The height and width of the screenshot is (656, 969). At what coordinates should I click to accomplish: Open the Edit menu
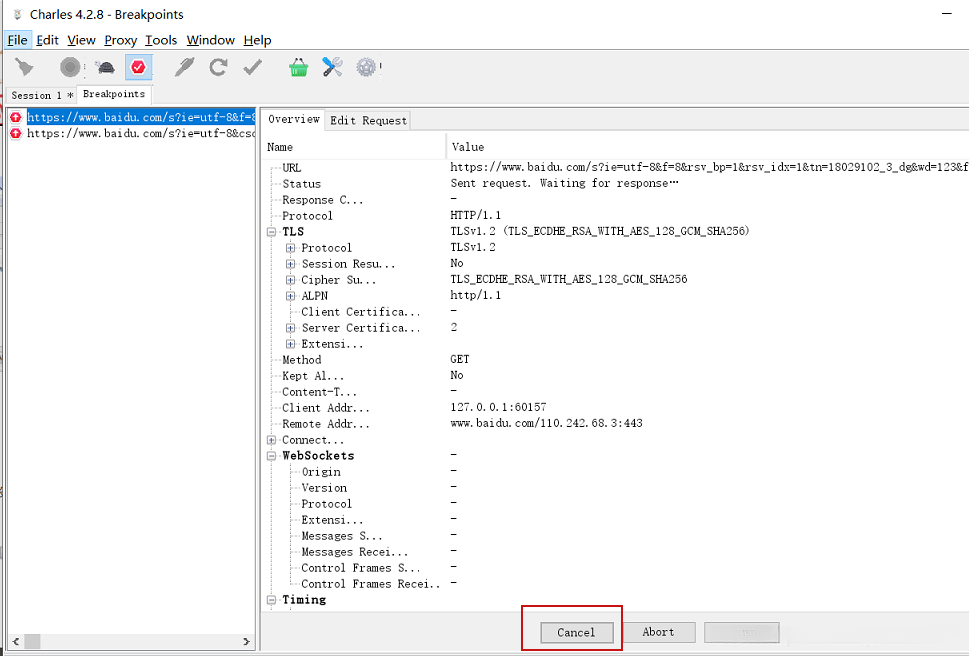click(x=47, y=40)
